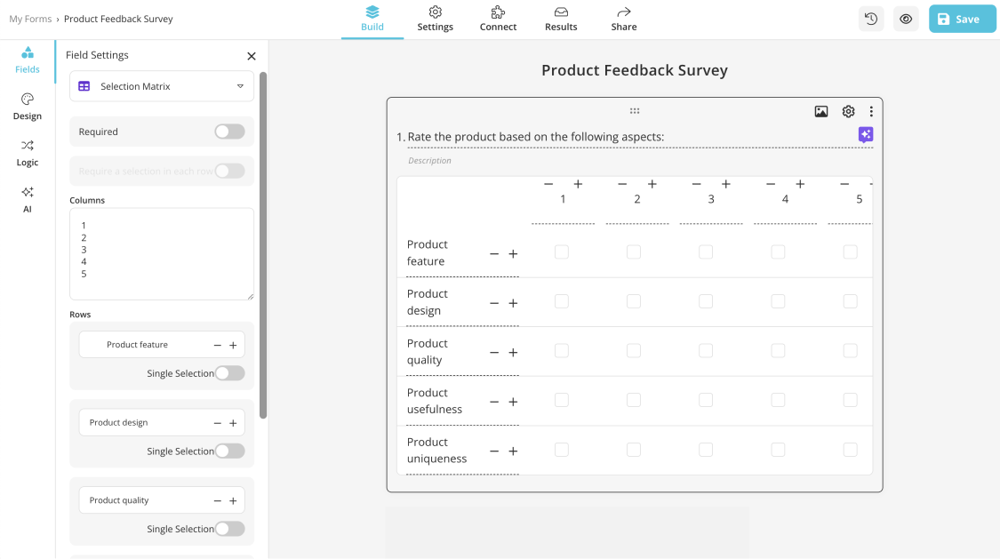This screenshot has width=1000, height=559.
Task: Click the image icon on question card
Action: 821,112
